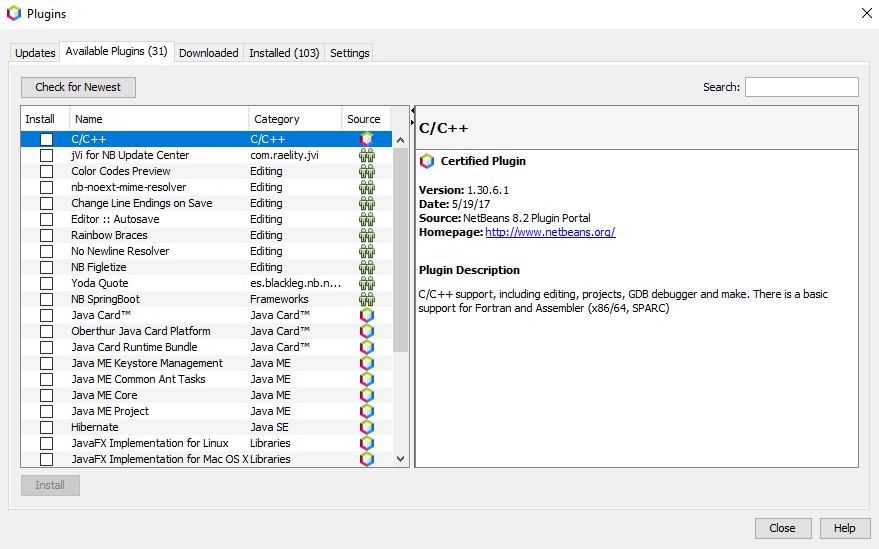Select the Java Card Runtime Bundle row
This screenshot has height=549, width=879.
click(x=206, y=347)
